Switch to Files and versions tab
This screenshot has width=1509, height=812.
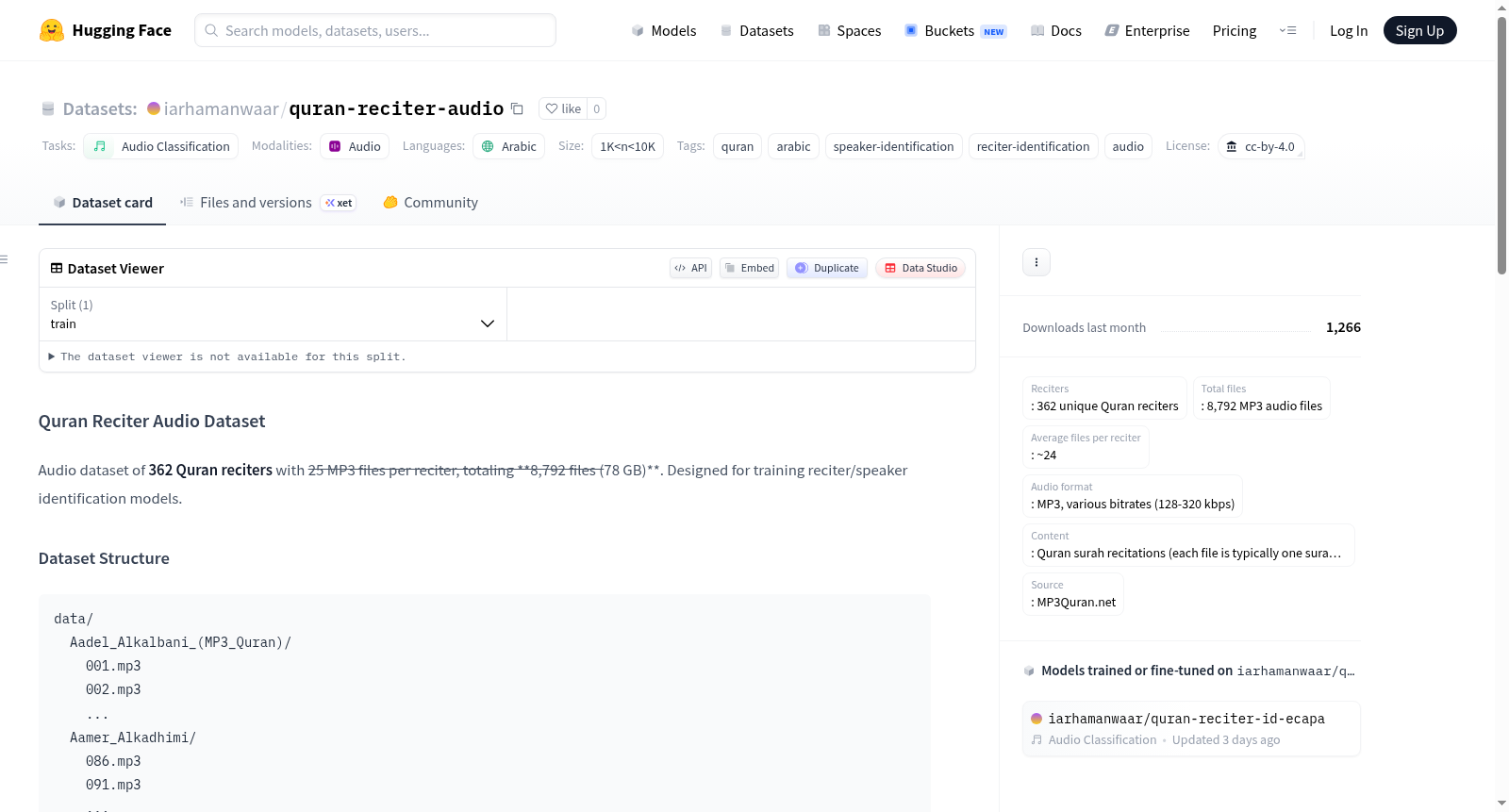point(268,203)
